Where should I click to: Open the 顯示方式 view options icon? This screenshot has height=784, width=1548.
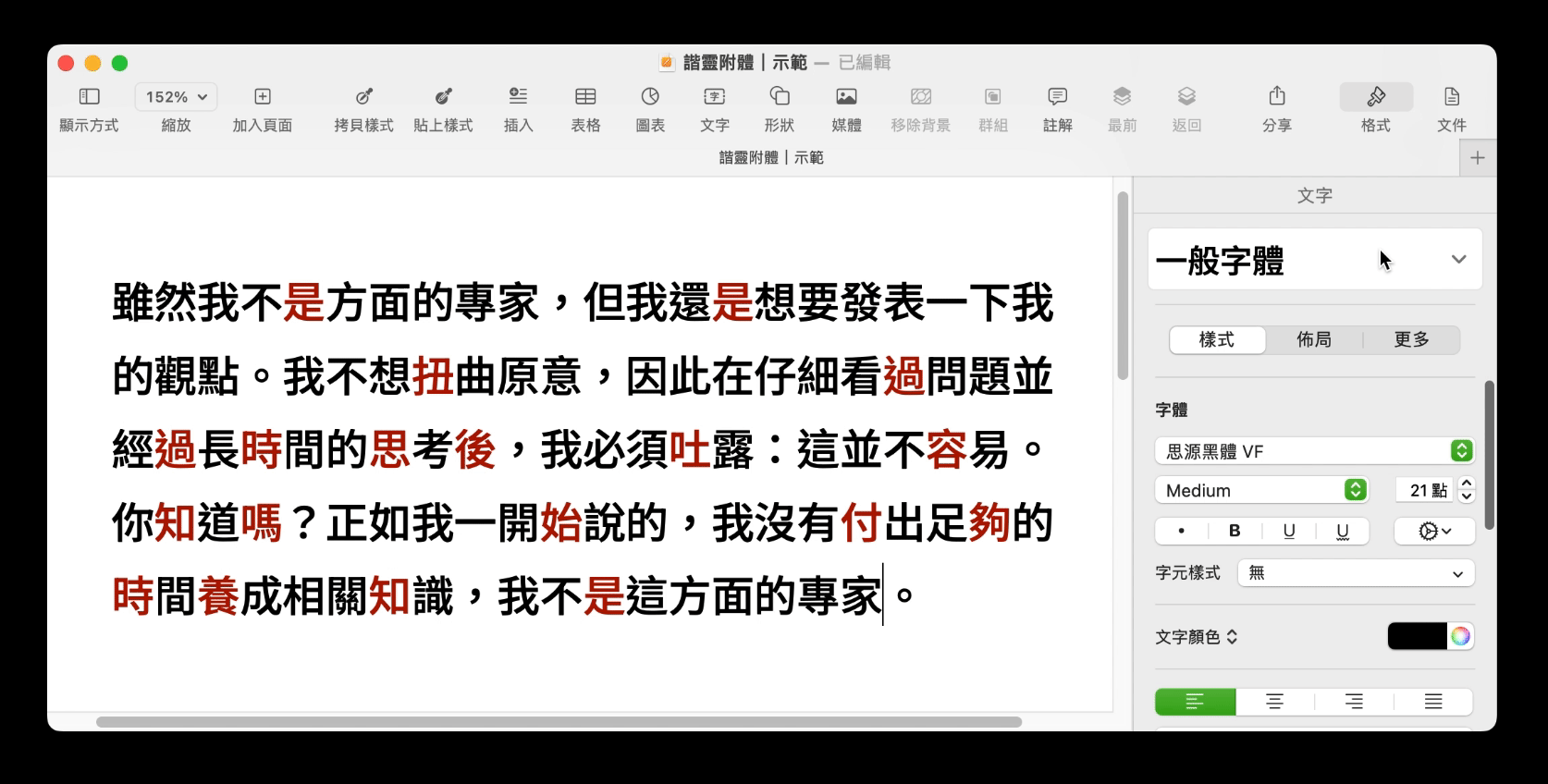[x=89, y=96]
